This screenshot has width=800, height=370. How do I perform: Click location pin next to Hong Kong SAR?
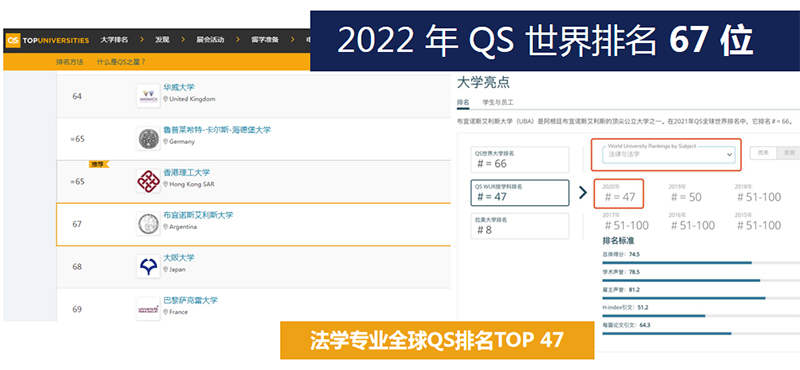tap(166, 184)
